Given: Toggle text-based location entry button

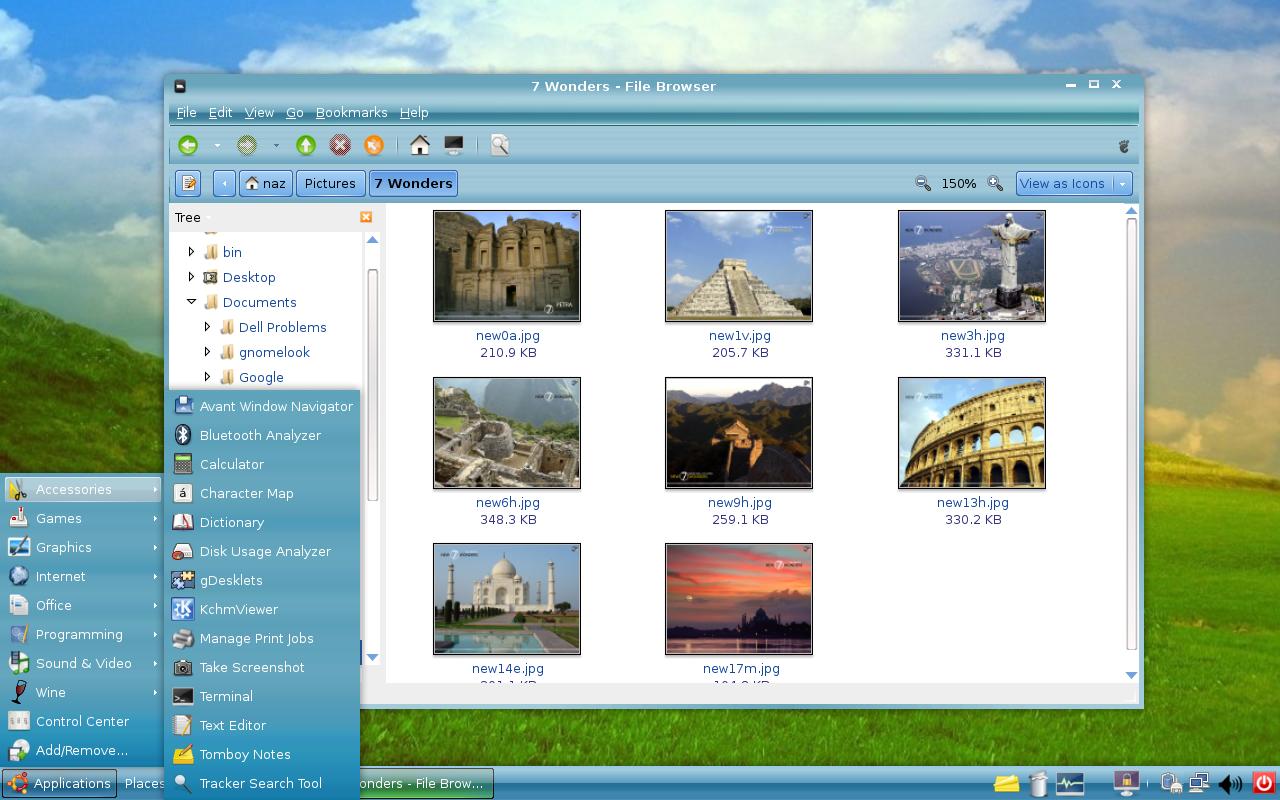Looking at the screenshot, I should pos(188,183).
